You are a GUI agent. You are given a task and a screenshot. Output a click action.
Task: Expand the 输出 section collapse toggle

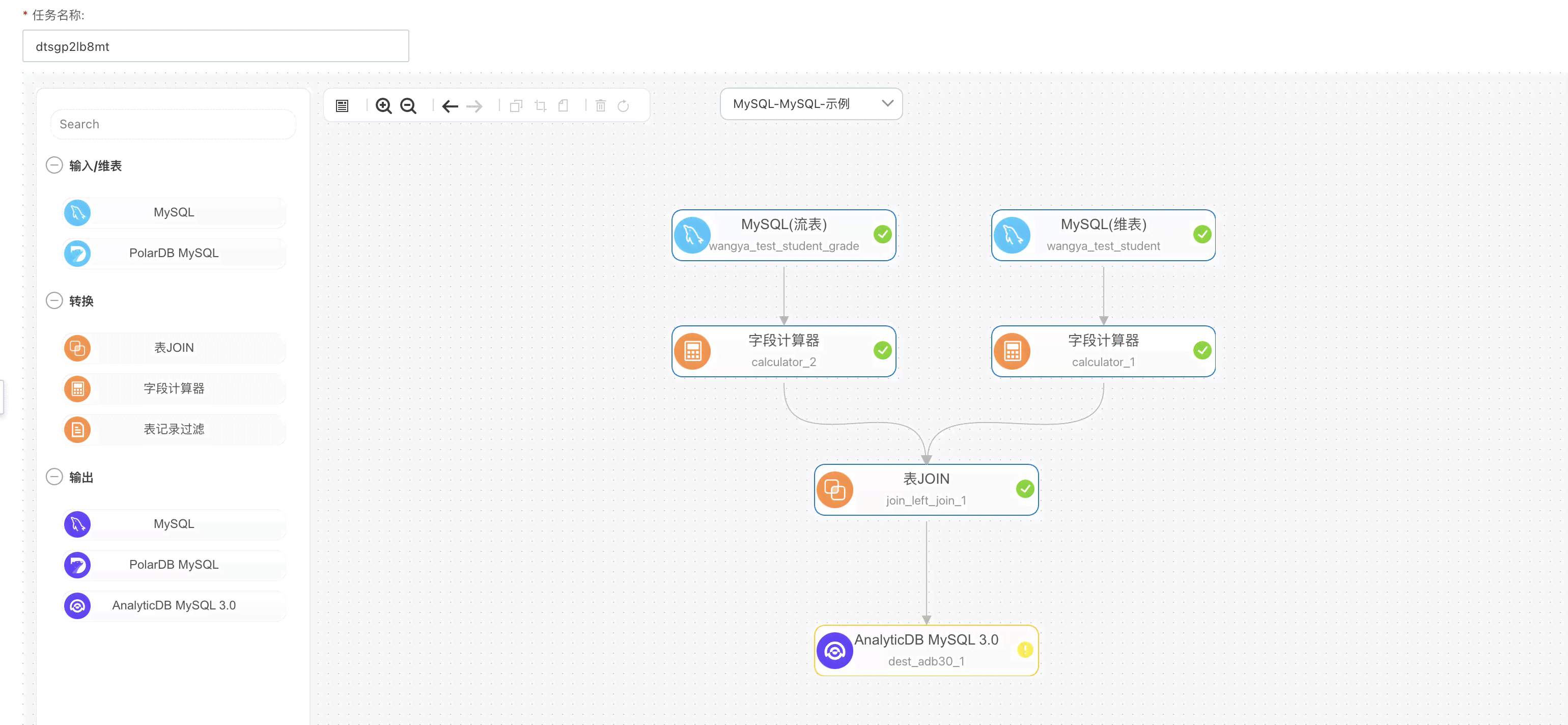click(55, 477)
